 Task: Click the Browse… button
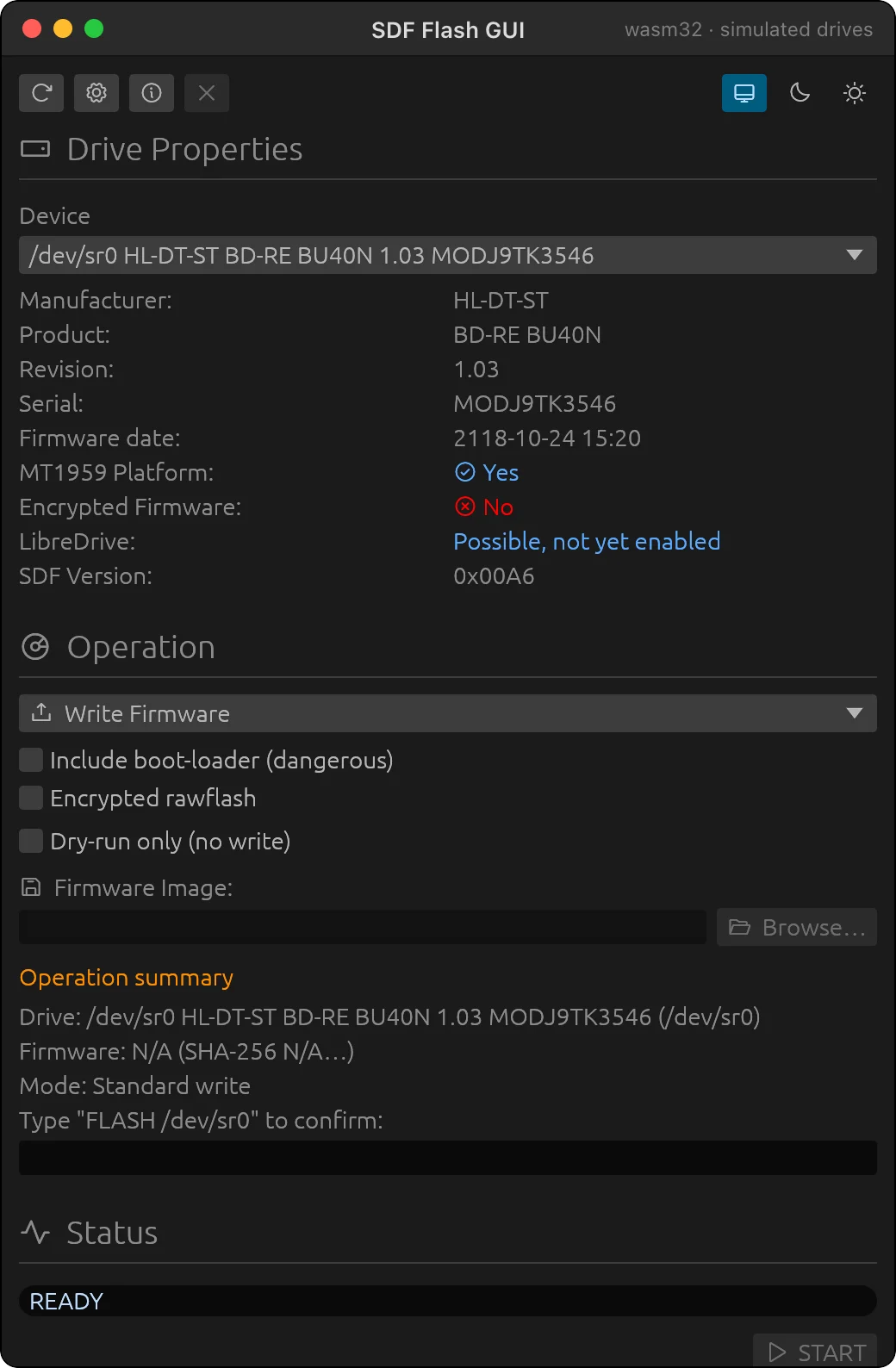click(x=797, y=927)
